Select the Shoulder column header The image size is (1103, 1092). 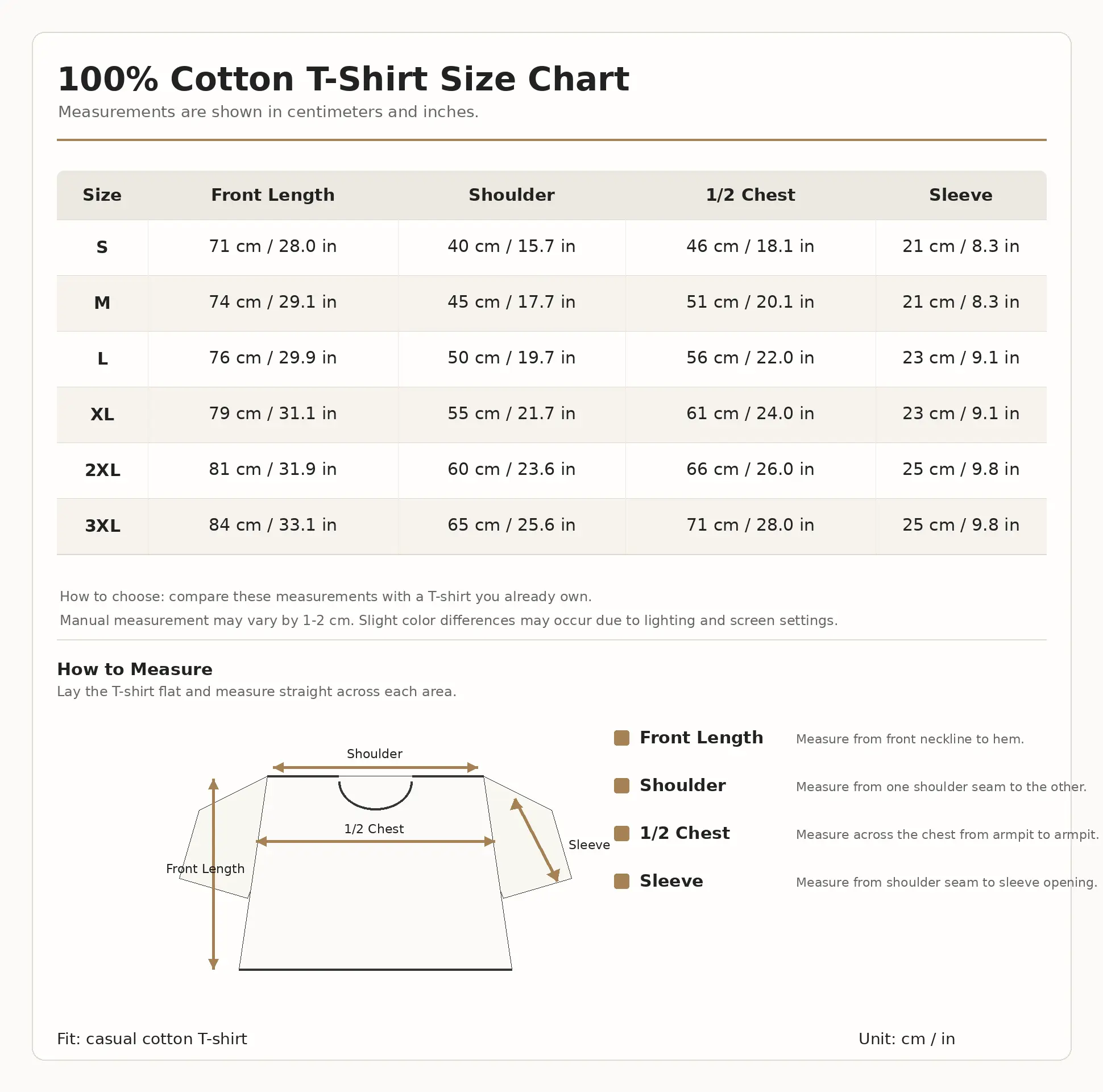coord(512,195)
